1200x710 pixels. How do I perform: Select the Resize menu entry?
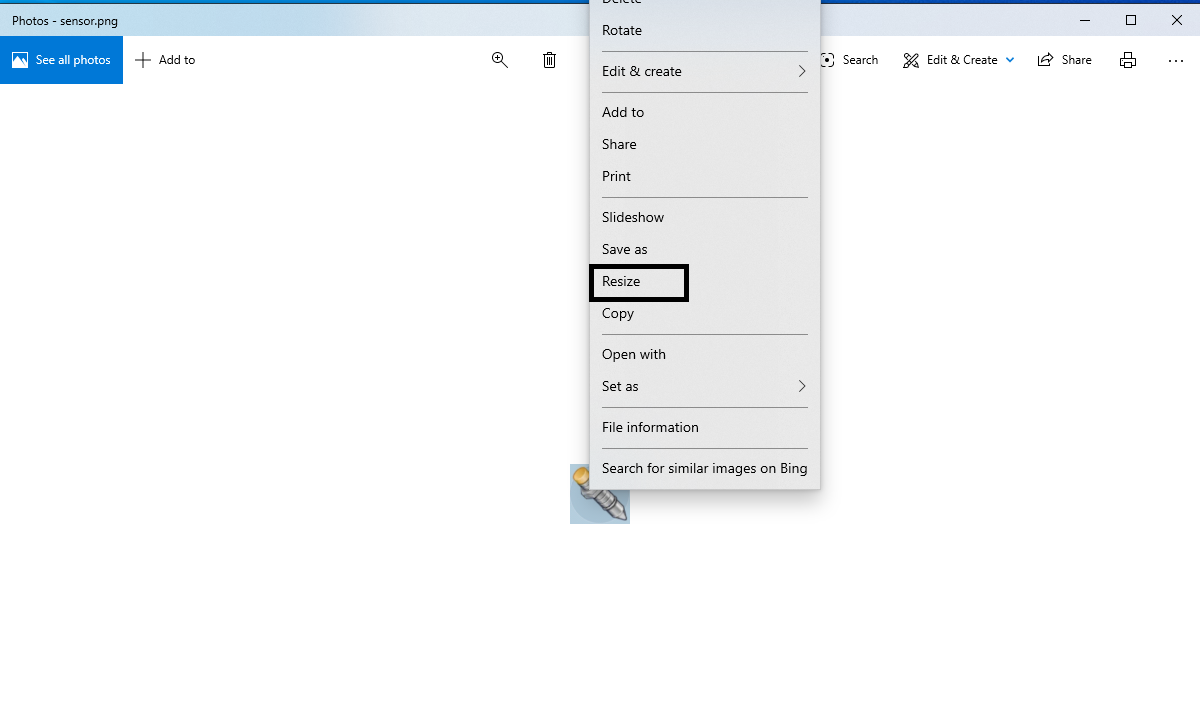(x=705, y=281)
